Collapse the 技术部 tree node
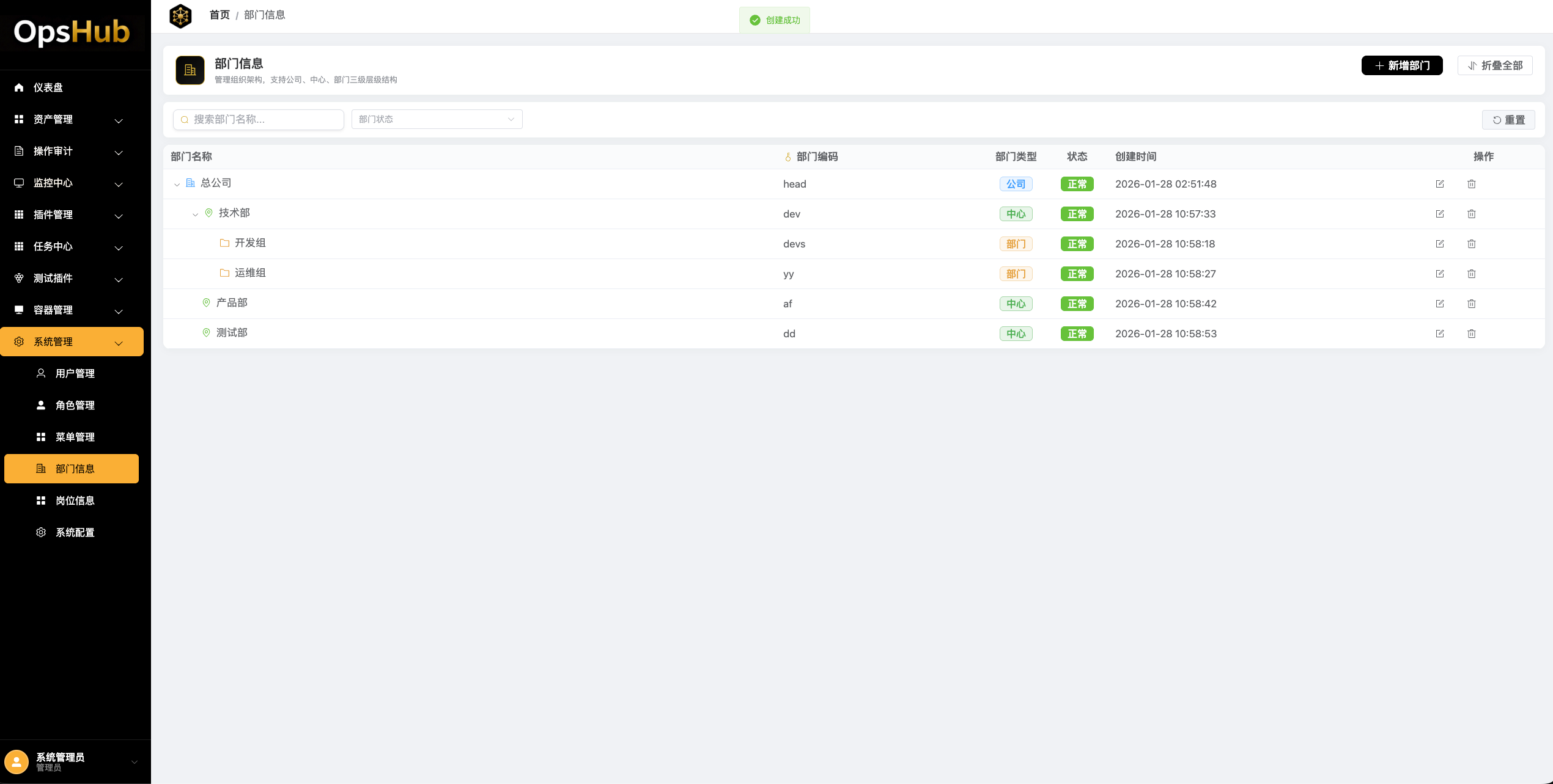 195,214
